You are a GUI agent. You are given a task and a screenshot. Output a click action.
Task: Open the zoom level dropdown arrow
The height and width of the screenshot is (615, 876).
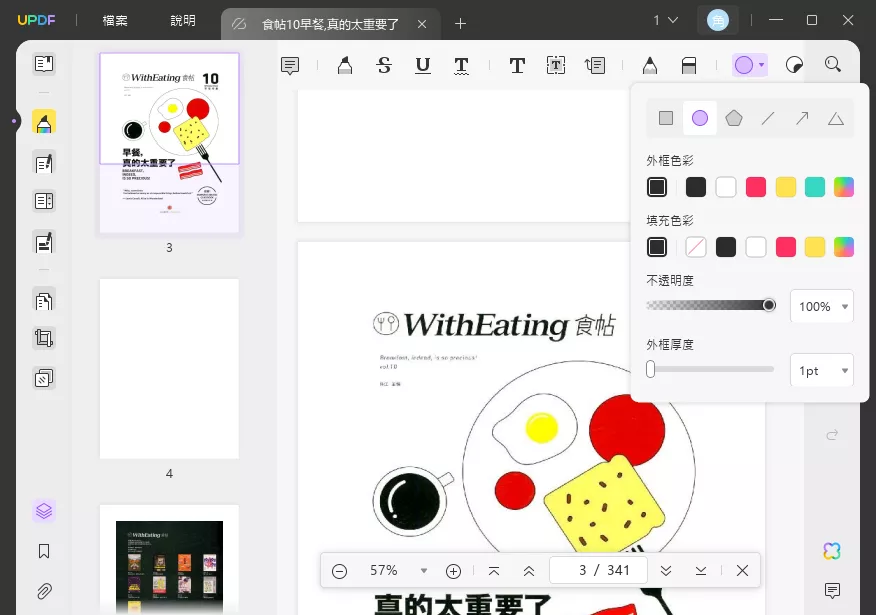click(424, 570)
